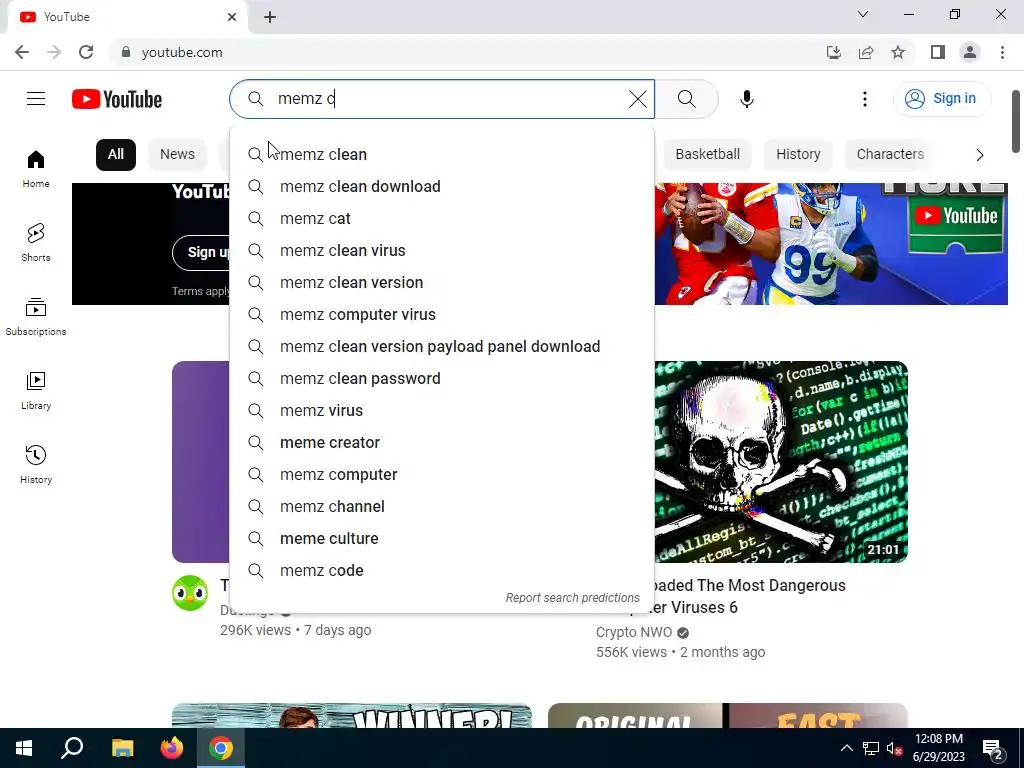Open YouTube settings three-dot menu
This screenshot has width=1024, height=768.
point(865,99)
